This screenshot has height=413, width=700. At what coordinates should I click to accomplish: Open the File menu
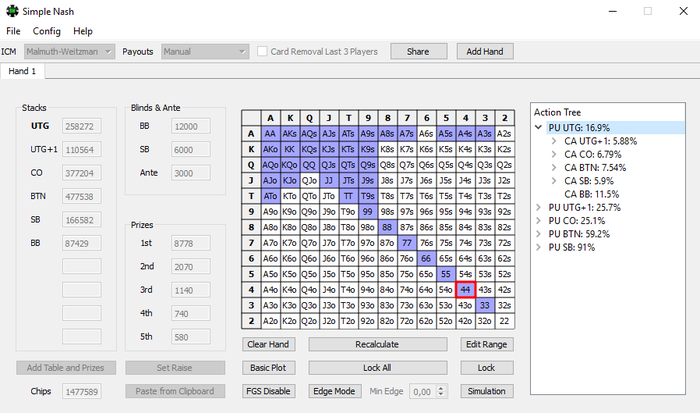click(13, 31)
